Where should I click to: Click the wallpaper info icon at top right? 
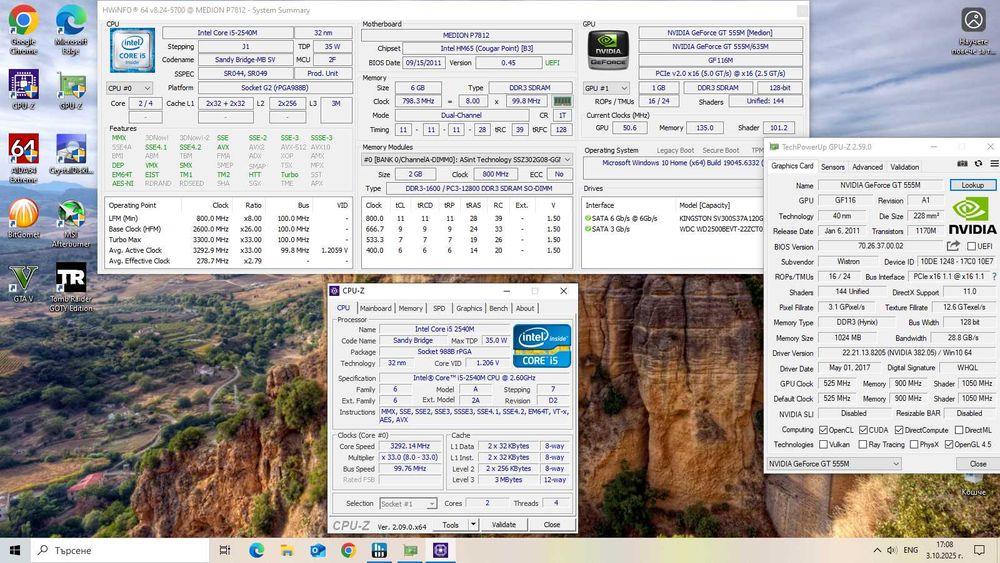(x=974, y=20)
